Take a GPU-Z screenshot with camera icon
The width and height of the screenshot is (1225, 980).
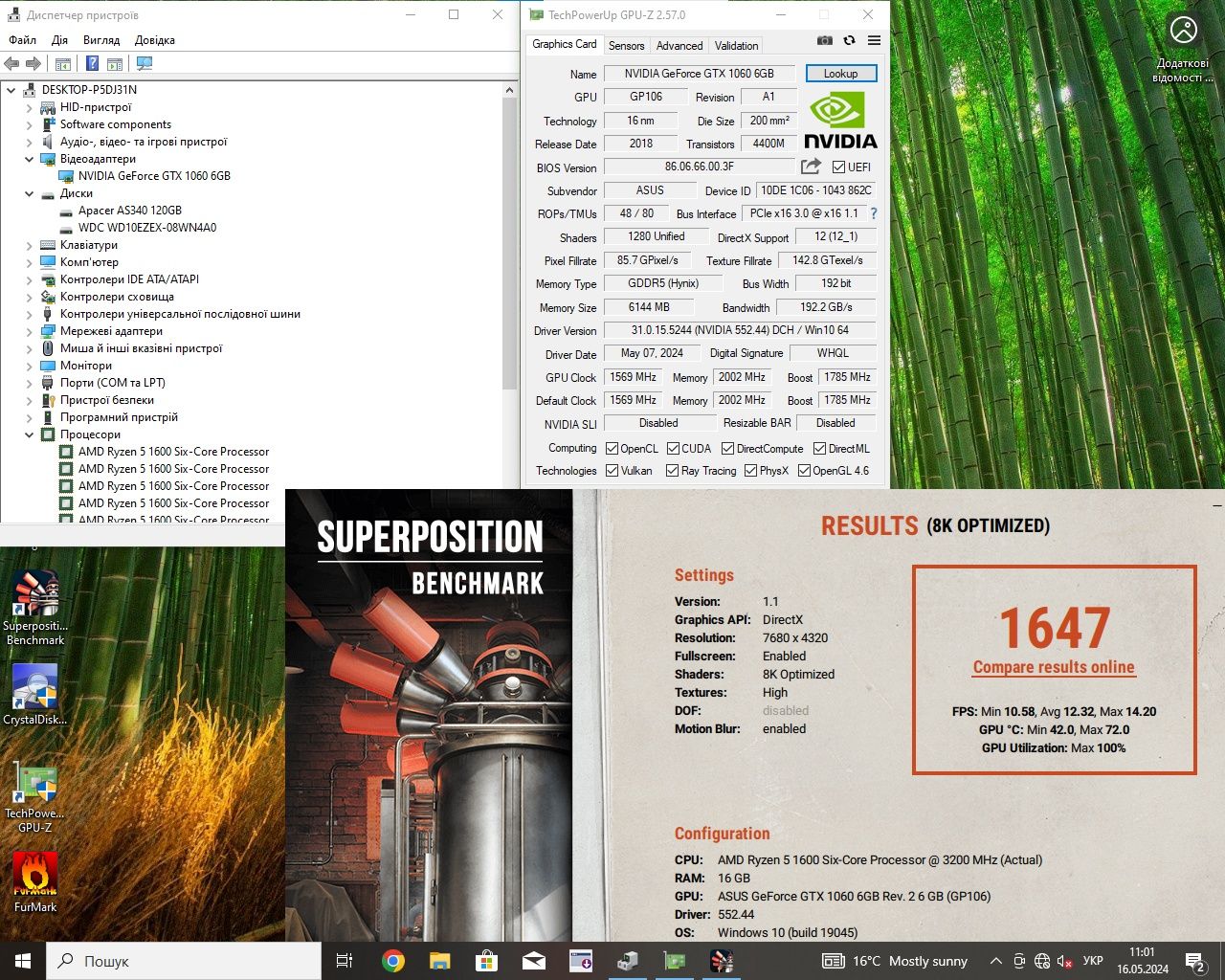pyautogui.click(x=824, y=40)
